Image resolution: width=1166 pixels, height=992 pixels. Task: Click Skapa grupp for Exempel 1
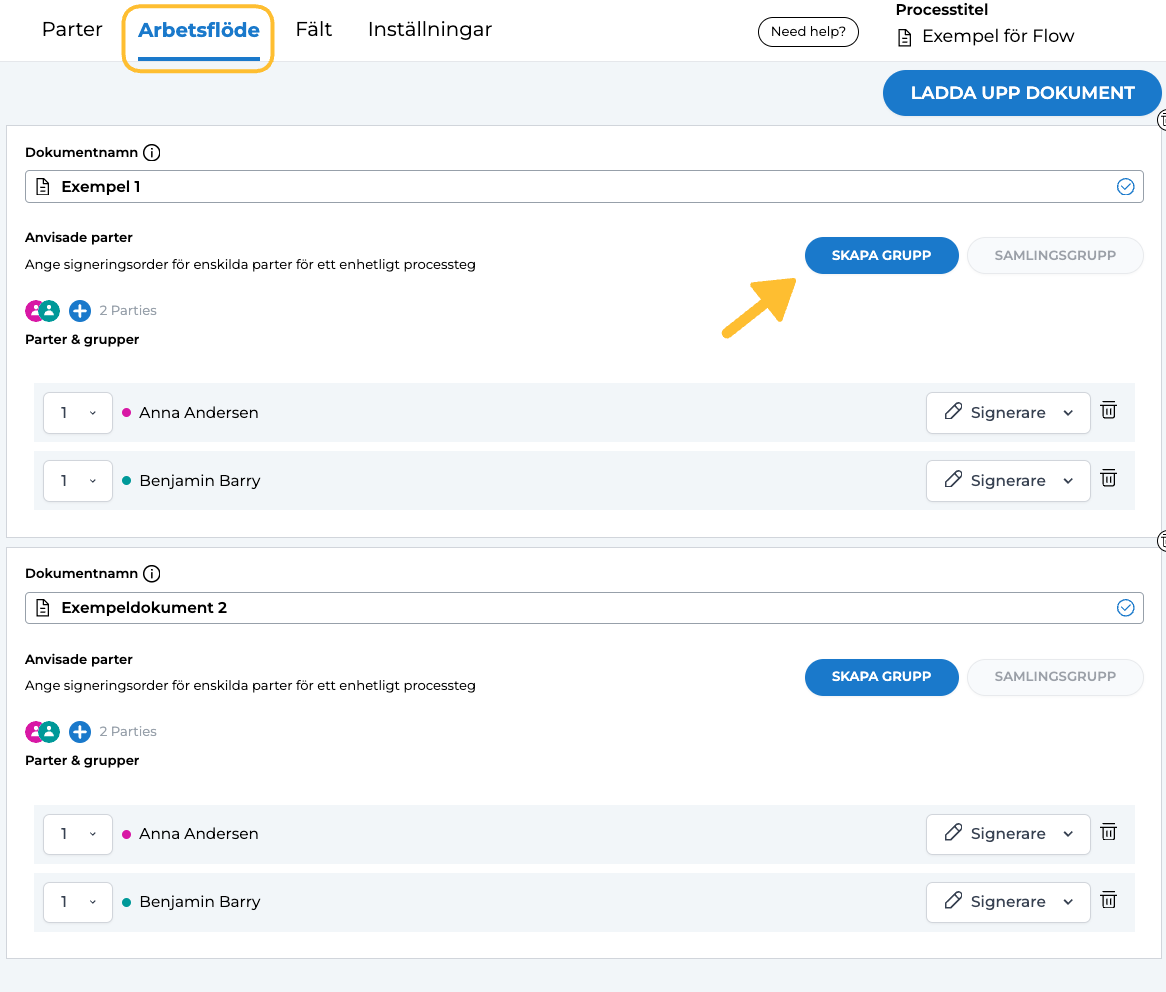881,255
